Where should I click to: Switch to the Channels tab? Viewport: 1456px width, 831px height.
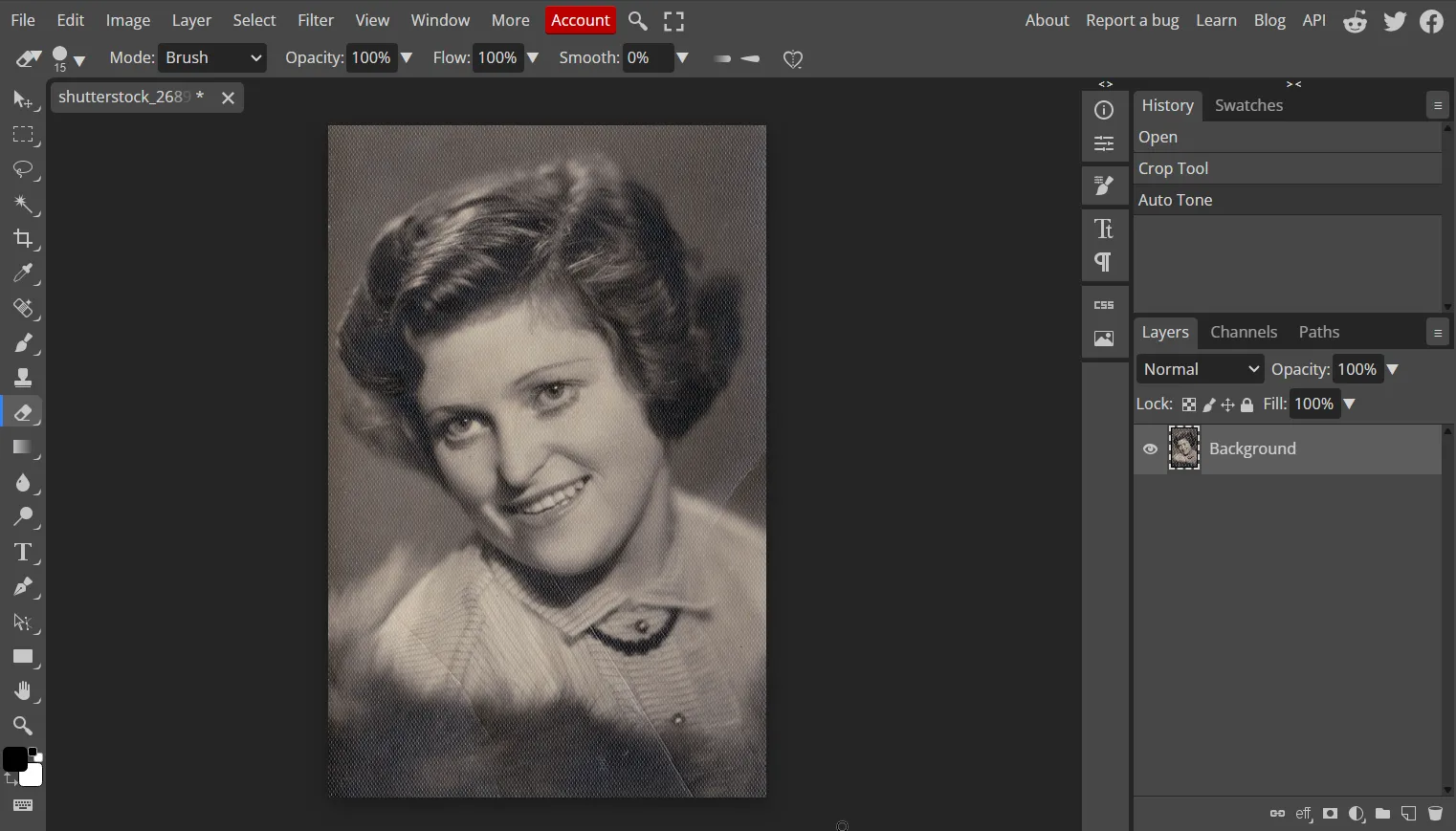click(1244, 332)
